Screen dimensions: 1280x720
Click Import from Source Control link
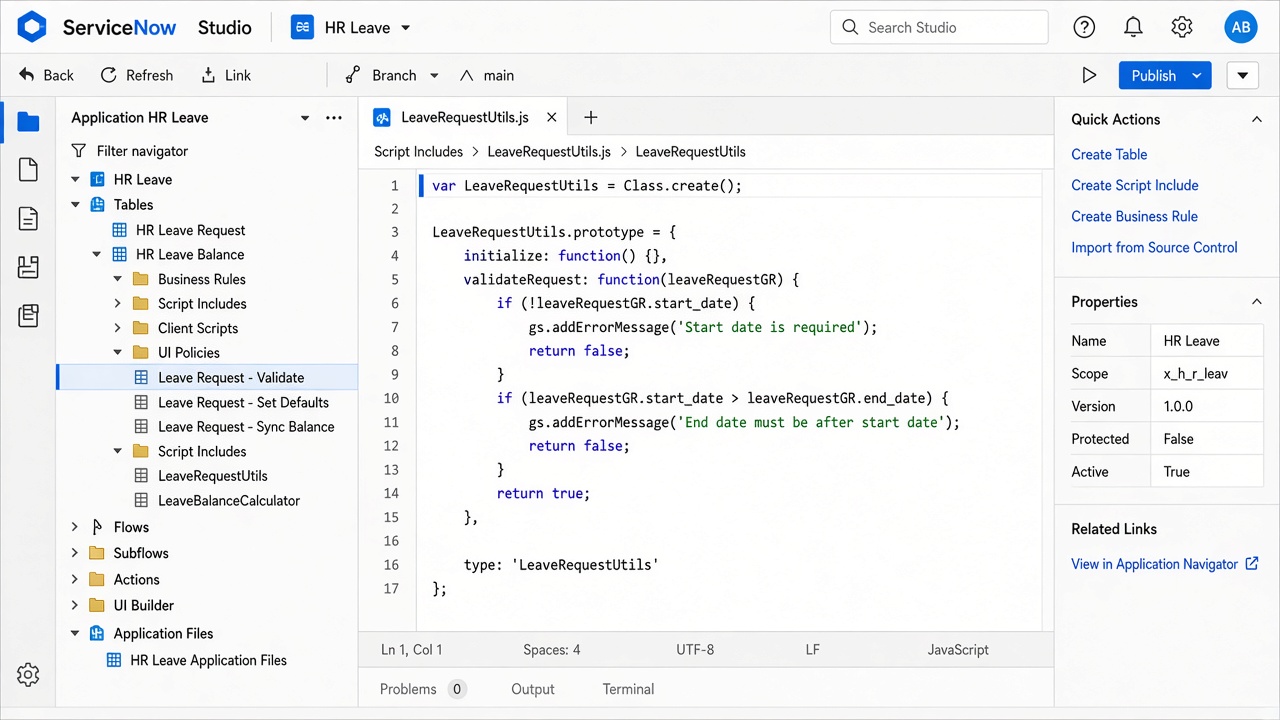(x=1154, y=247)
